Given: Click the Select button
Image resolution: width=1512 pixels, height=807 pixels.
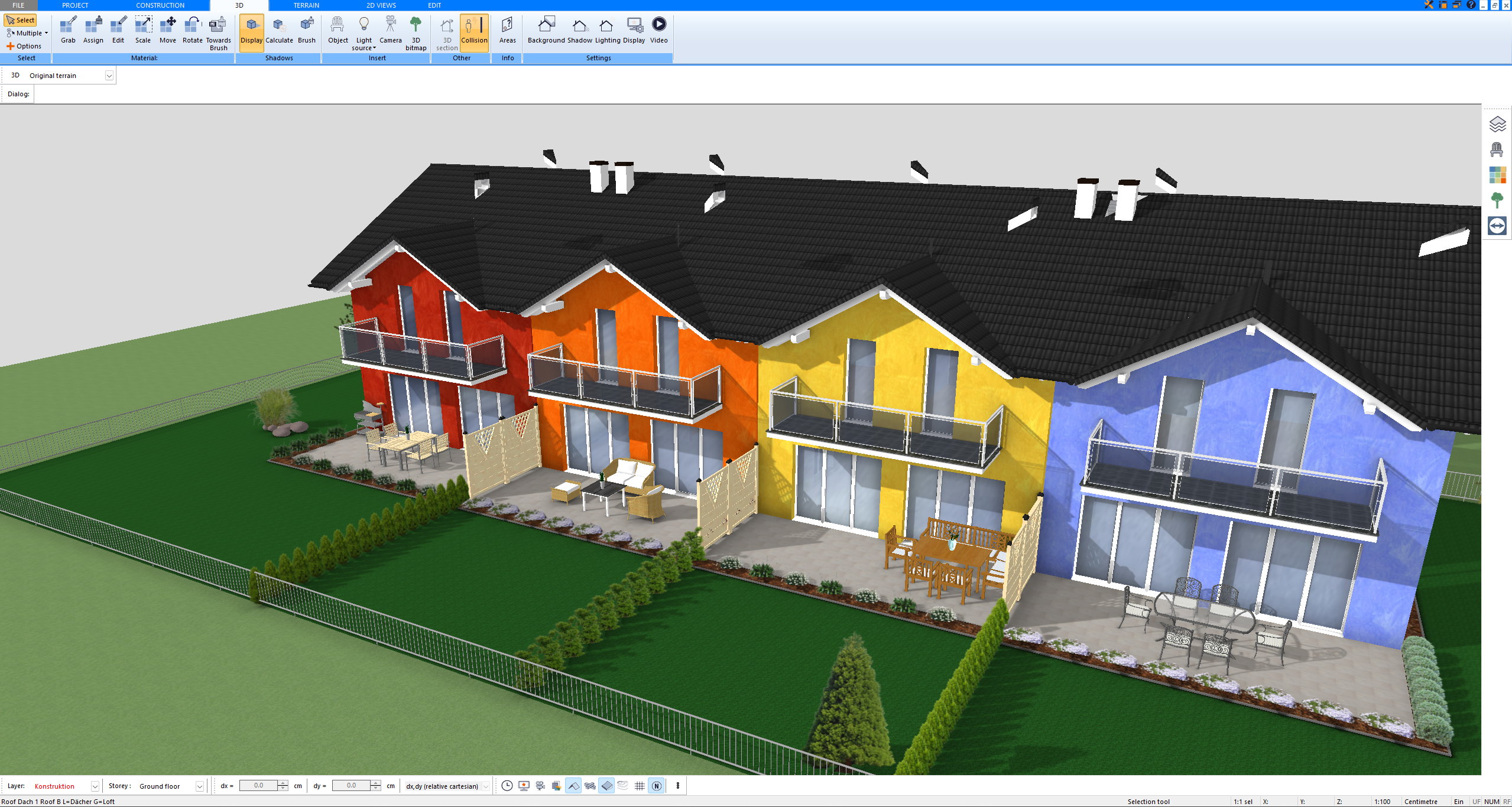Looking at the screenshot, I should pyautogui.click(x=21, y=20).
